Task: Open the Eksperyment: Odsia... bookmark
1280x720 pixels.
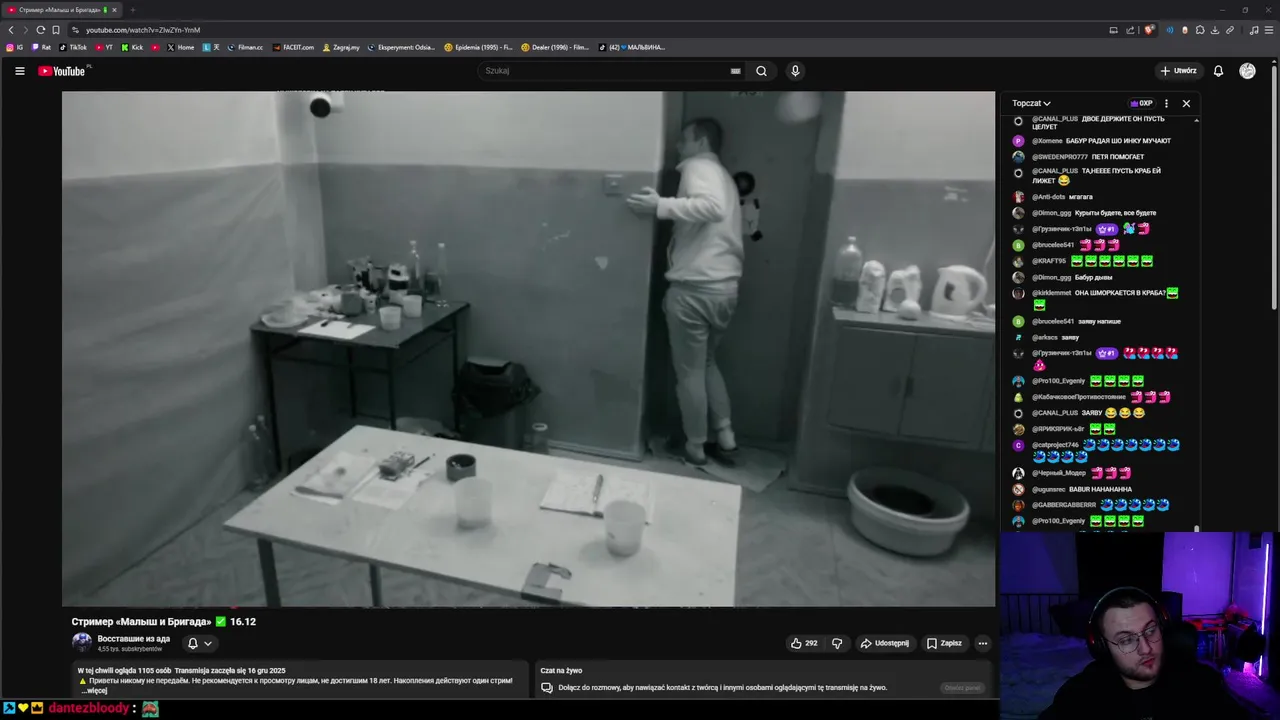Action: tap(401, 47)
